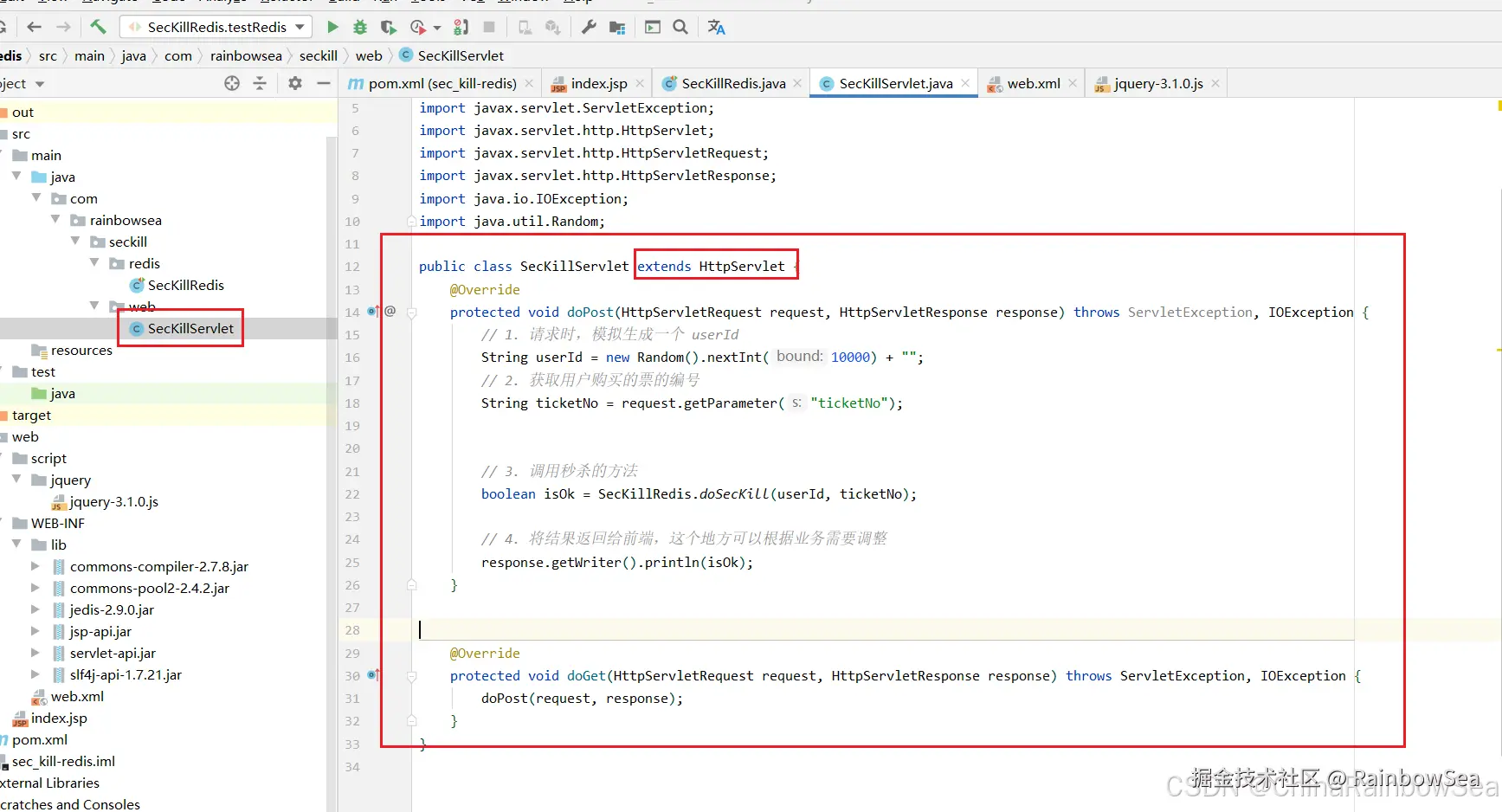Hide the project panel with minus icon
Screen dimensions: 1502x812
click(x=324, y=84)
